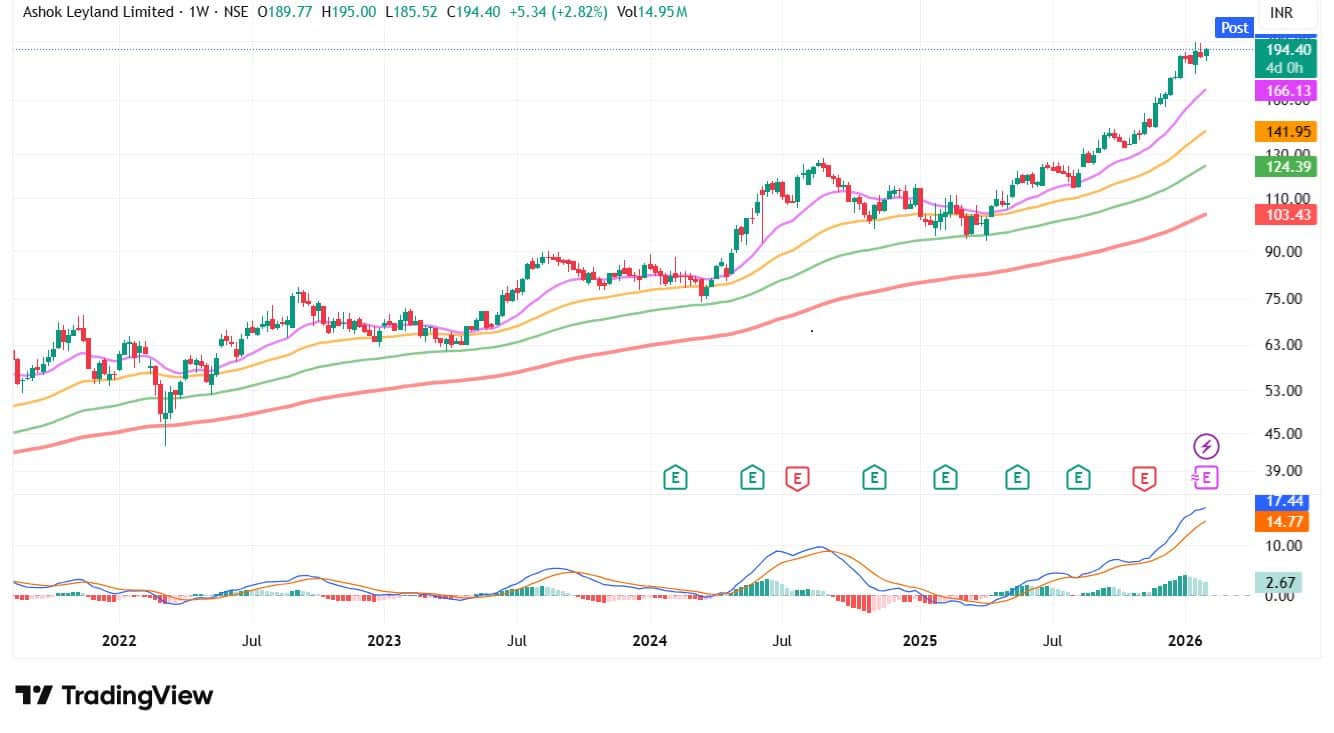Click the Jul label between 2025 and 2026

(1051, 639)
